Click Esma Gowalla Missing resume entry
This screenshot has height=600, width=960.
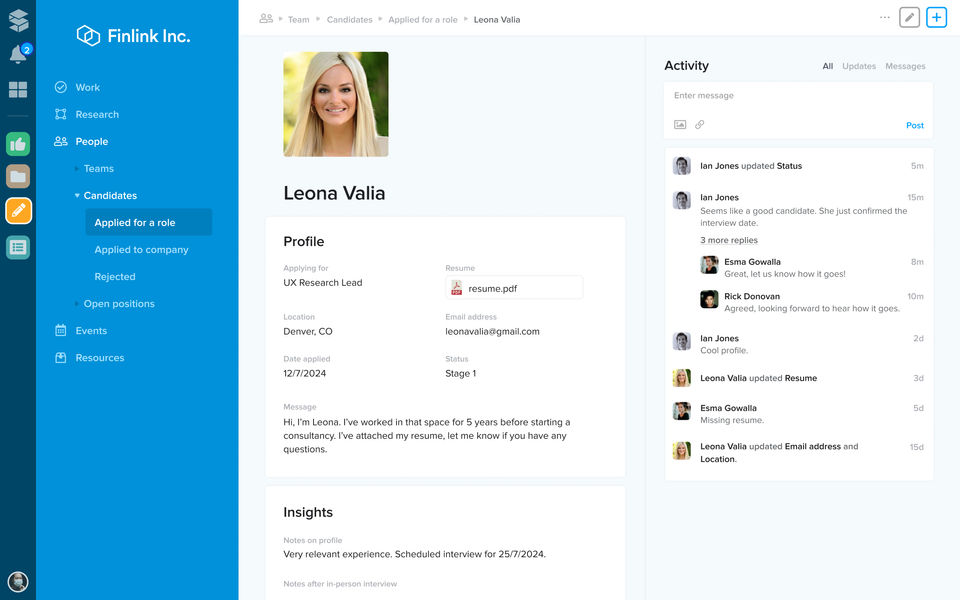[x=798, y=413]
